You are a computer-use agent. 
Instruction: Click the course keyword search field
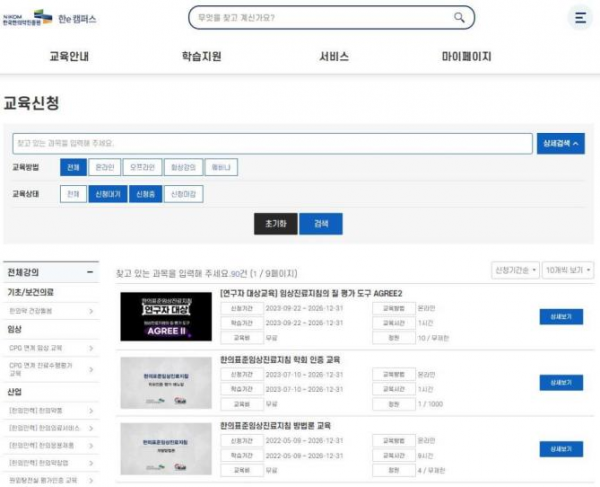[x=272, y=144]
